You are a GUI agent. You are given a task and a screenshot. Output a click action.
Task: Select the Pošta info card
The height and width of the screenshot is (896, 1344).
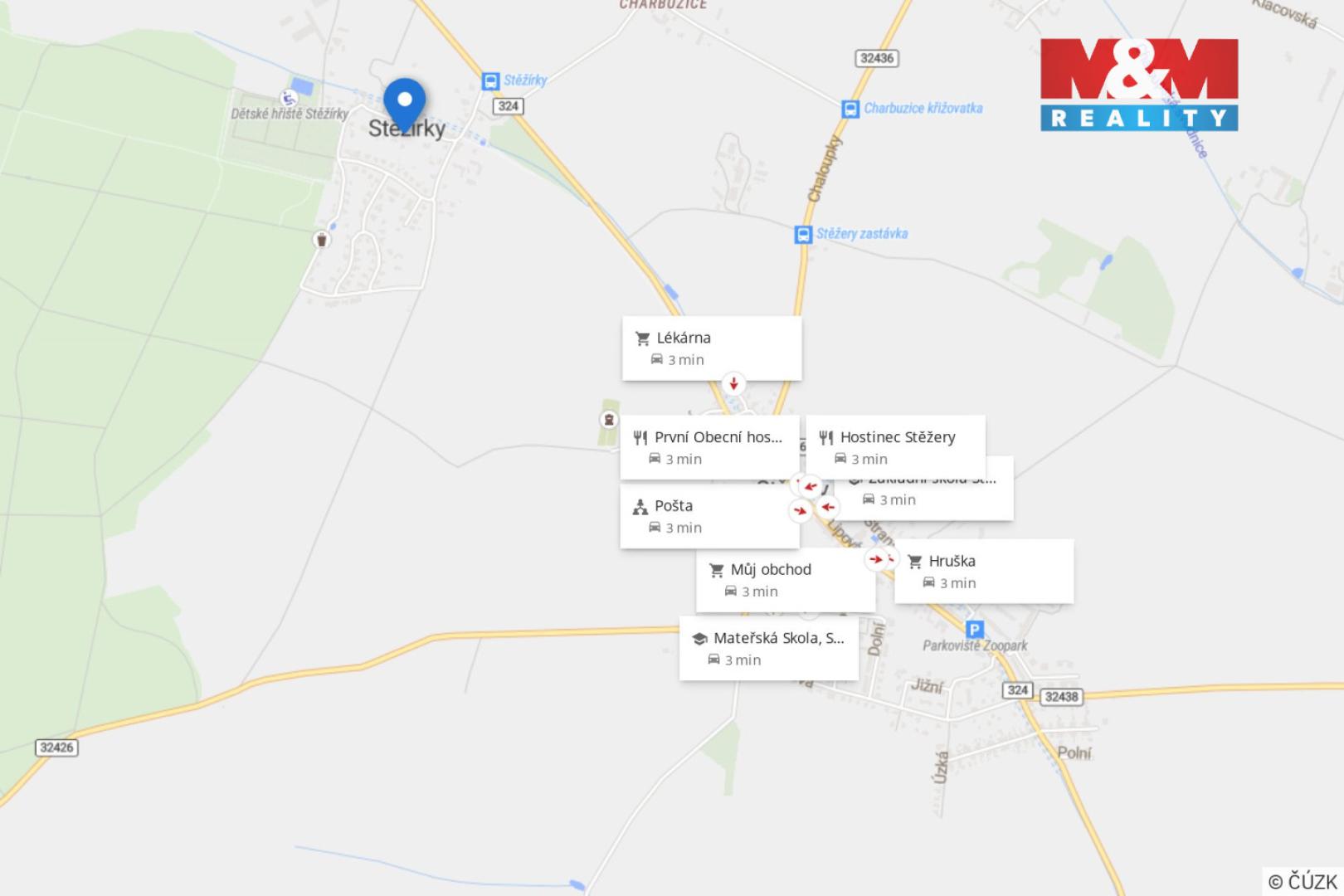pos(709,516)
